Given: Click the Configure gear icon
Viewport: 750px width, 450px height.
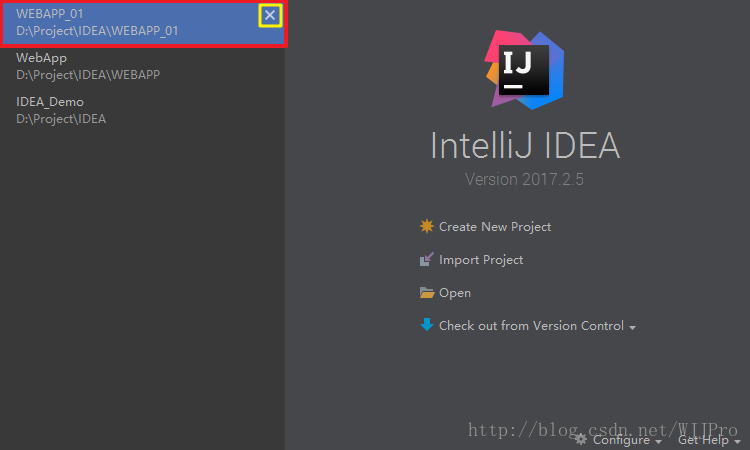Looking at the screenshot, I should coord(581,439).
